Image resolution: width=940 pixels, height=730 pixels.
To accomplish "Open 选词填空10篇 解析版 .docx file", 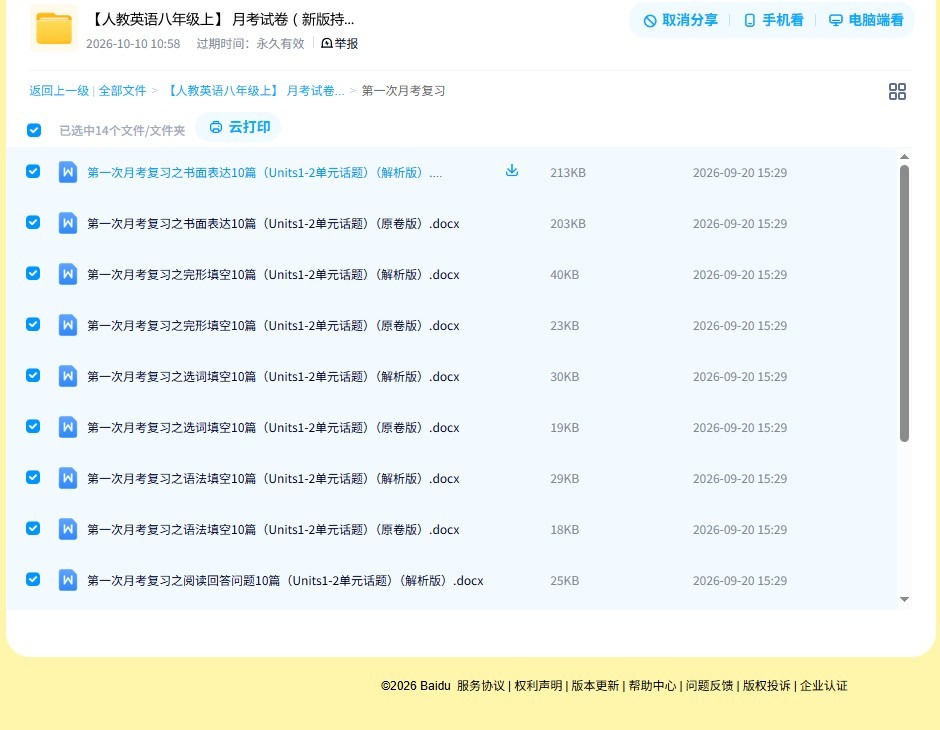I will tap(273, 376).
